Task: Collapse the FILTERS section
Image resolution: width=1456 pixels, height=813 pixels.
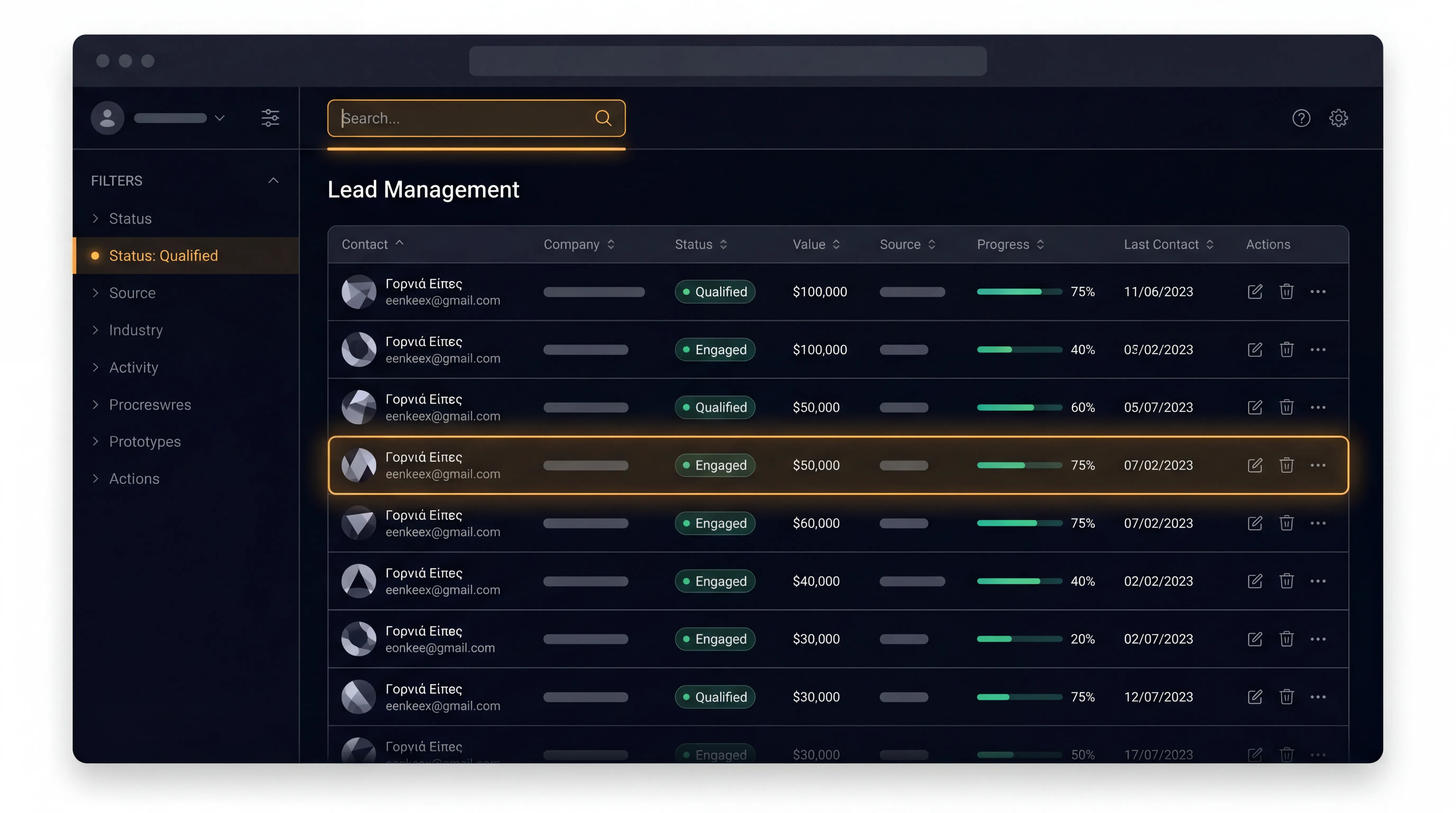Action: point(274,180)
